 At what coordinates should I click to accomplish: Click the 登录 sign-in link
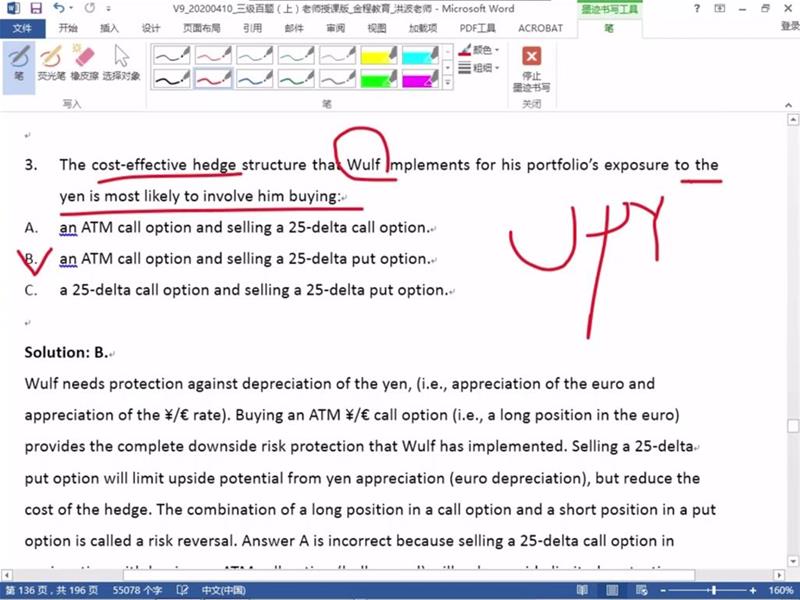click(789, 28)
